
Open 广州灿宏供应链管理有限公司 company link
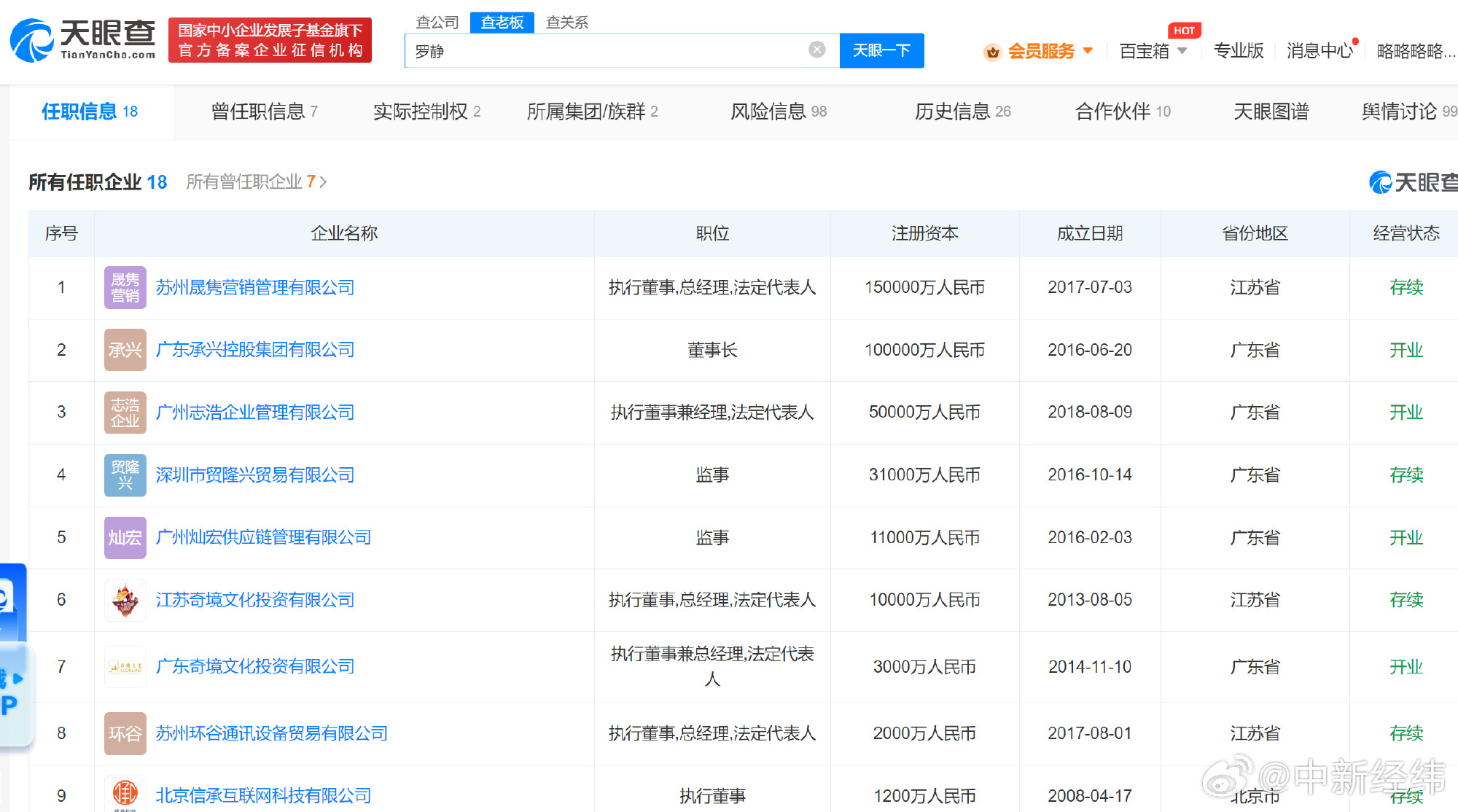click(263, 538)
